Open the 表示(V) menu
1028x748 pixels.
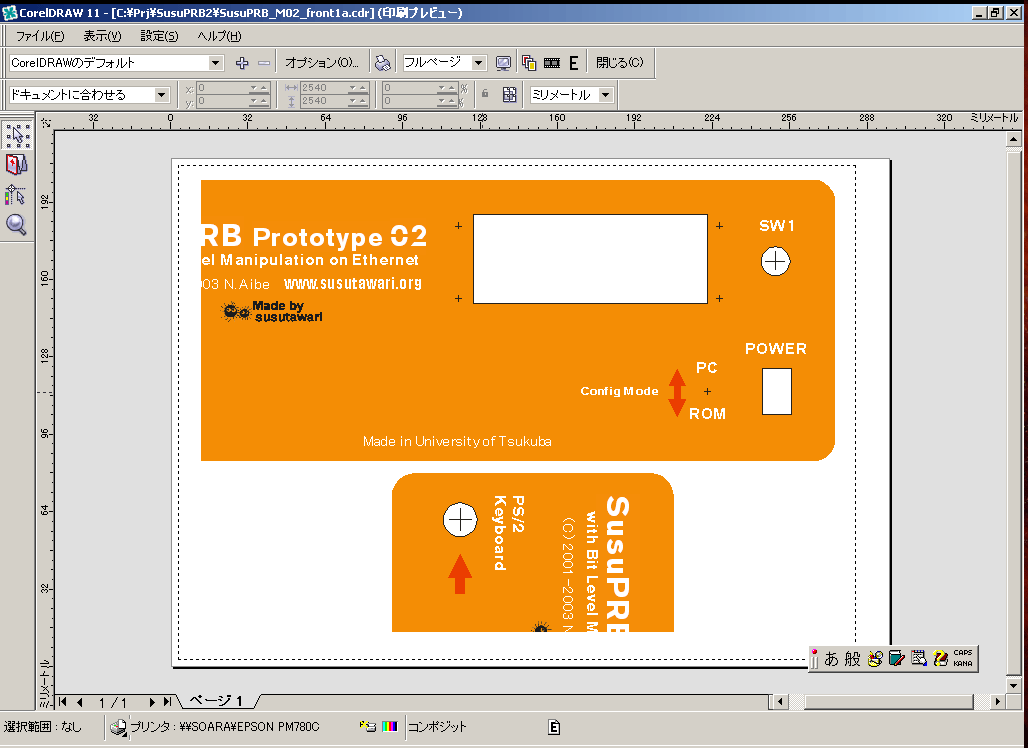102,35
